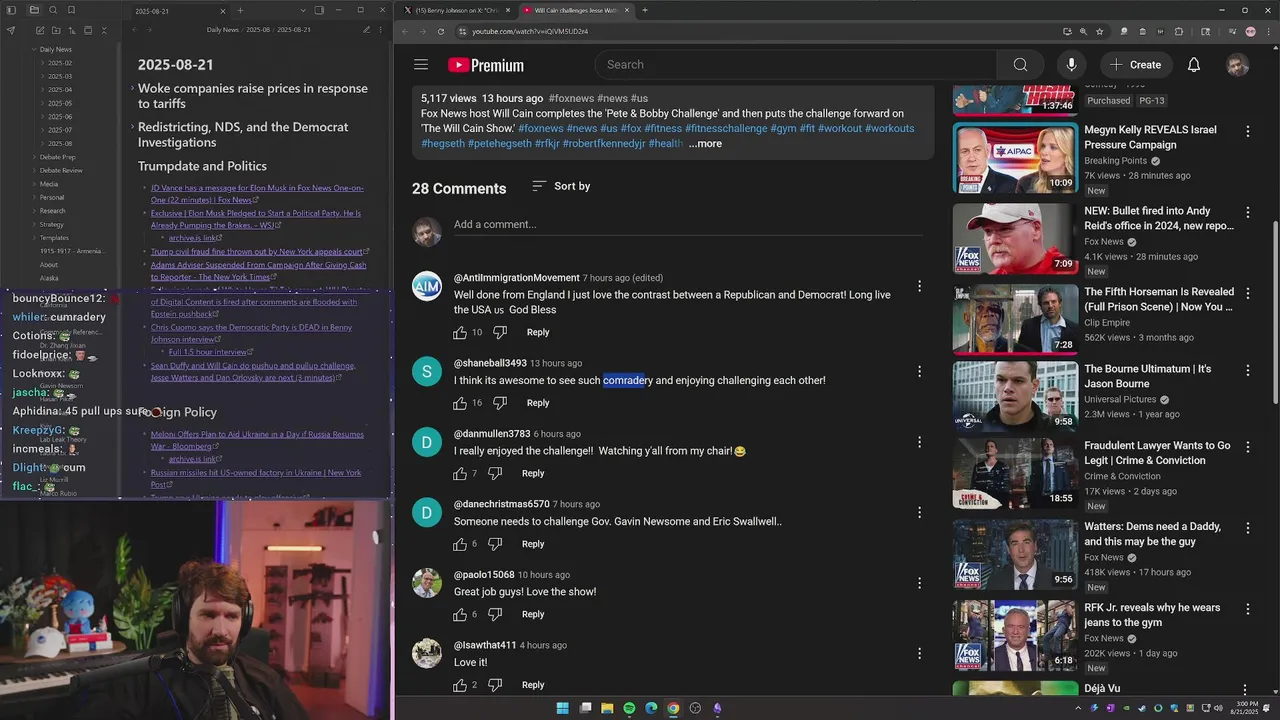Switch note to edit mode with pencil icon
Viewport: 1280px width, 720px height.
coord(366,30)
